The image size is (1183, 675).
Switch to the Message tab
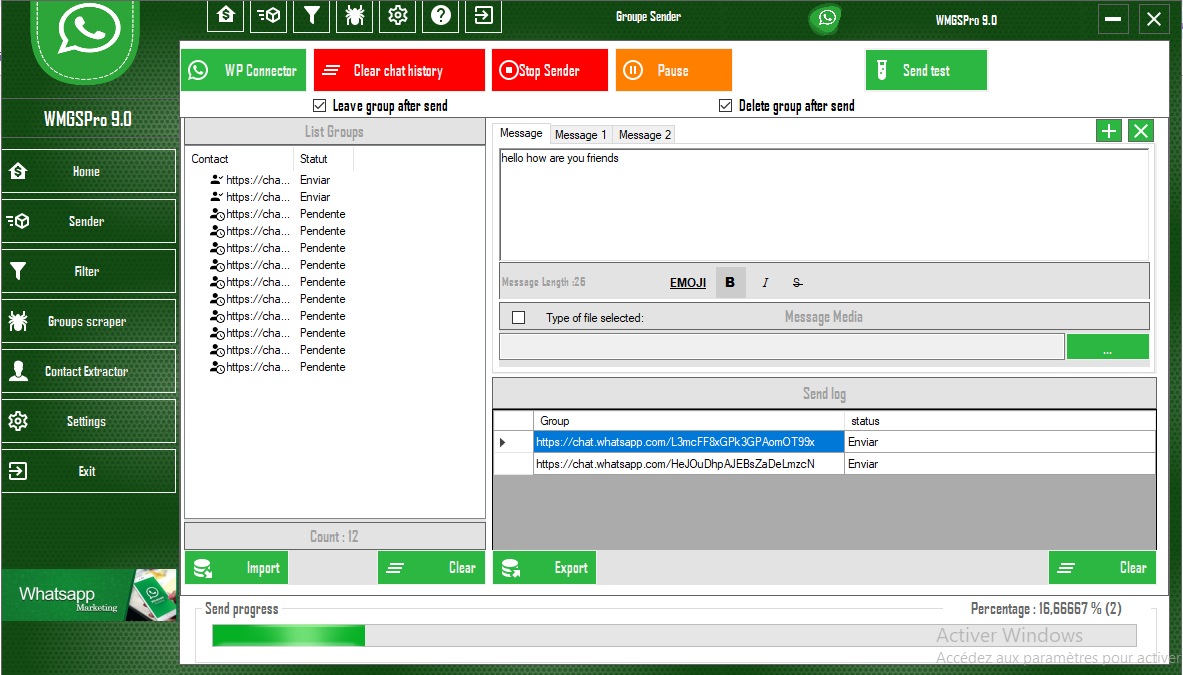pos(521,133)
